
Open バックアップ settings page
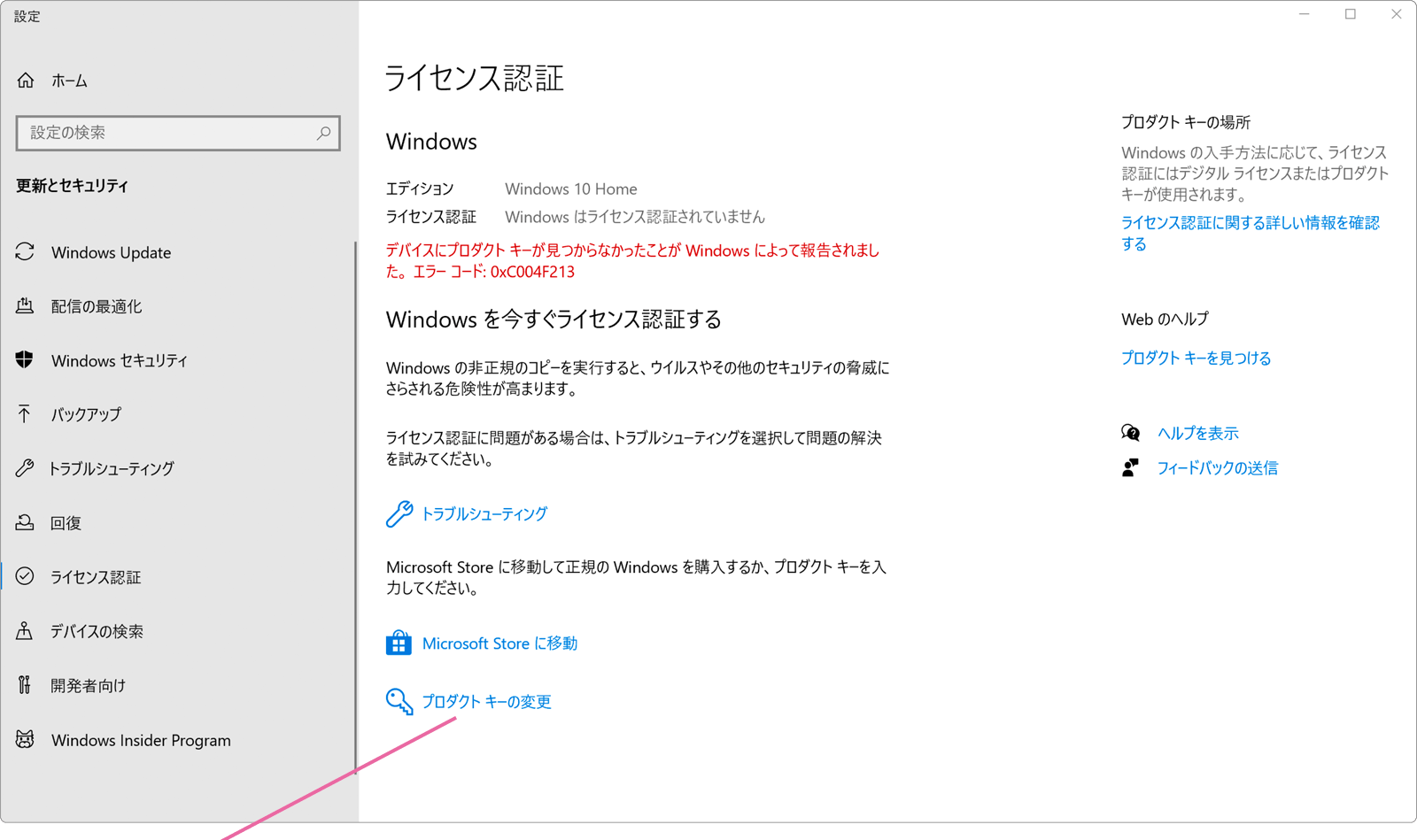pos(86,414)
